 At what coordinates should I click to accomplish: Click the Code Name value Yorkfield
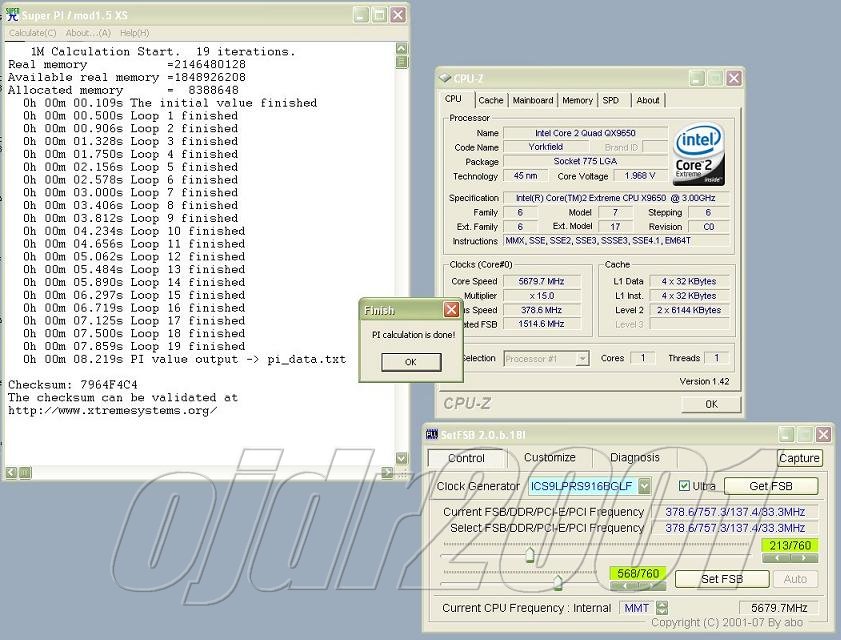[545, 146]
